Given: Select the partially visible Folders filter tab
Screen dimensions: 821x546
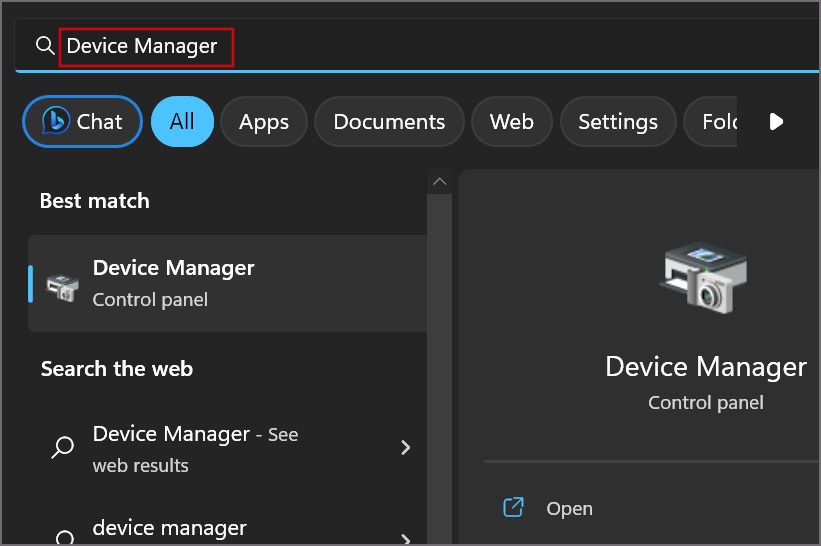Looking at the screenshot, I should coord(711,121).
